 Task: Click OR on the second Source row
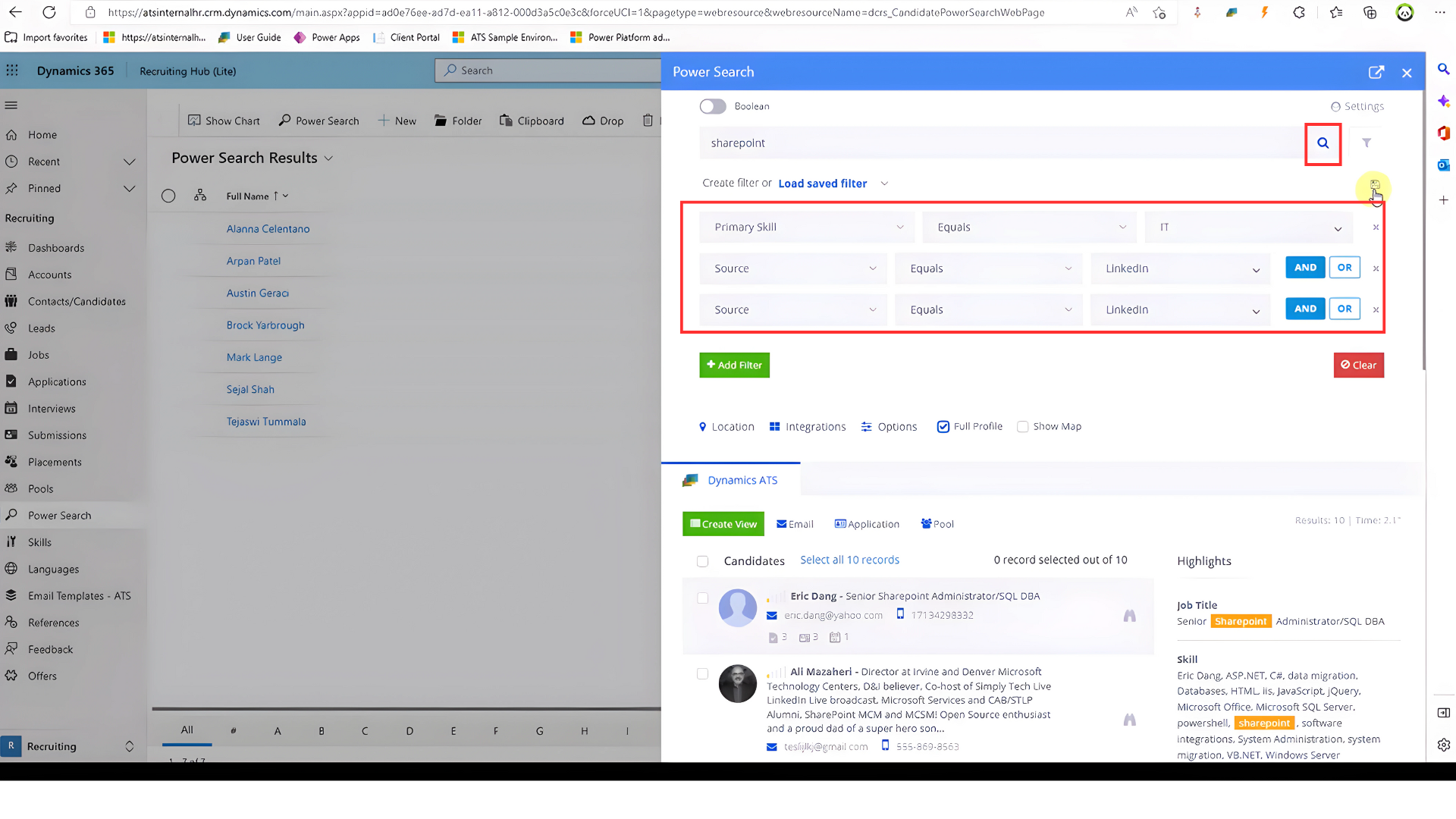tap(1345, 309)
